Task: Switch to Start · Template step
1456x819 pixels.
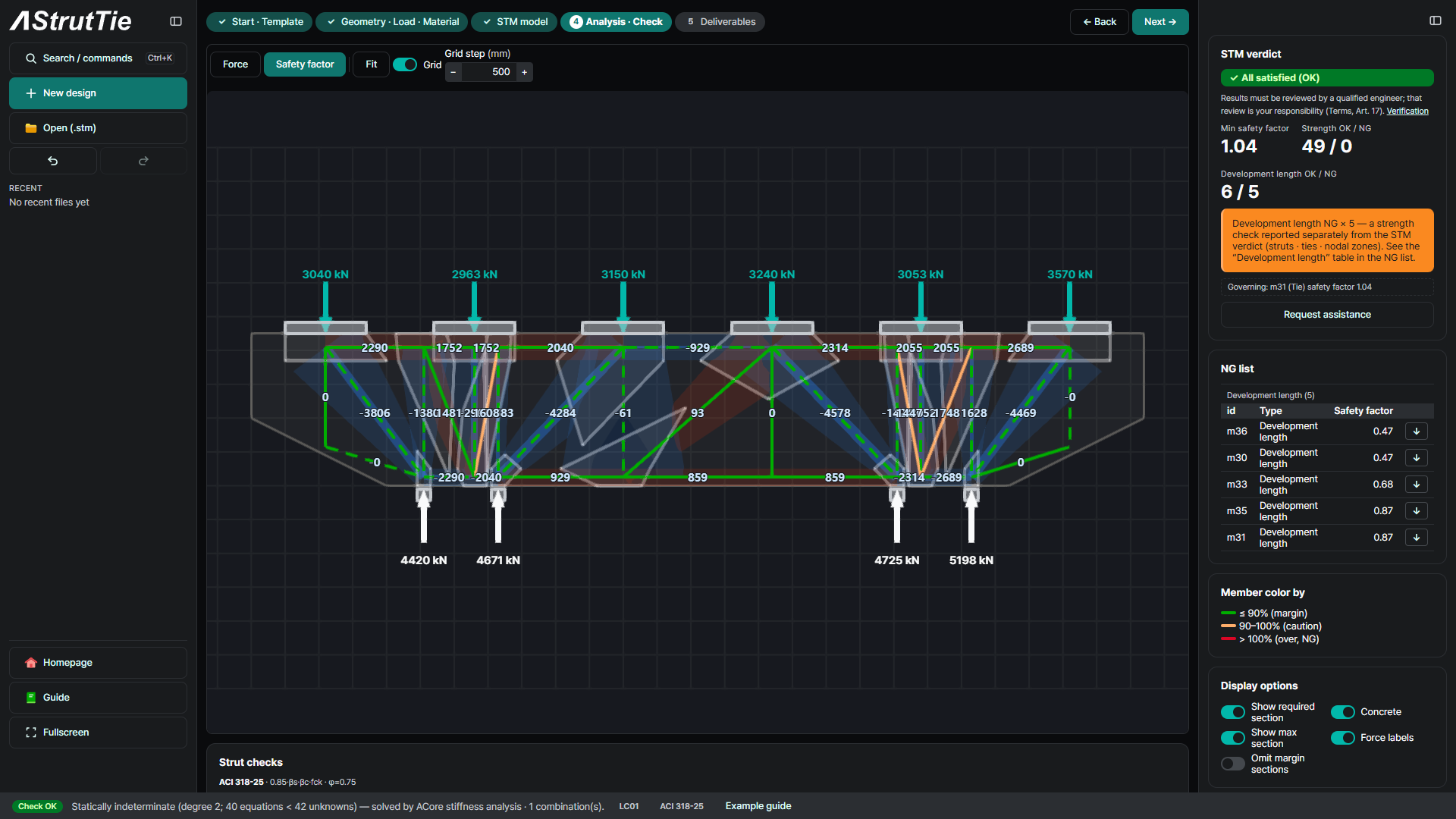Action: click(259, 22)
